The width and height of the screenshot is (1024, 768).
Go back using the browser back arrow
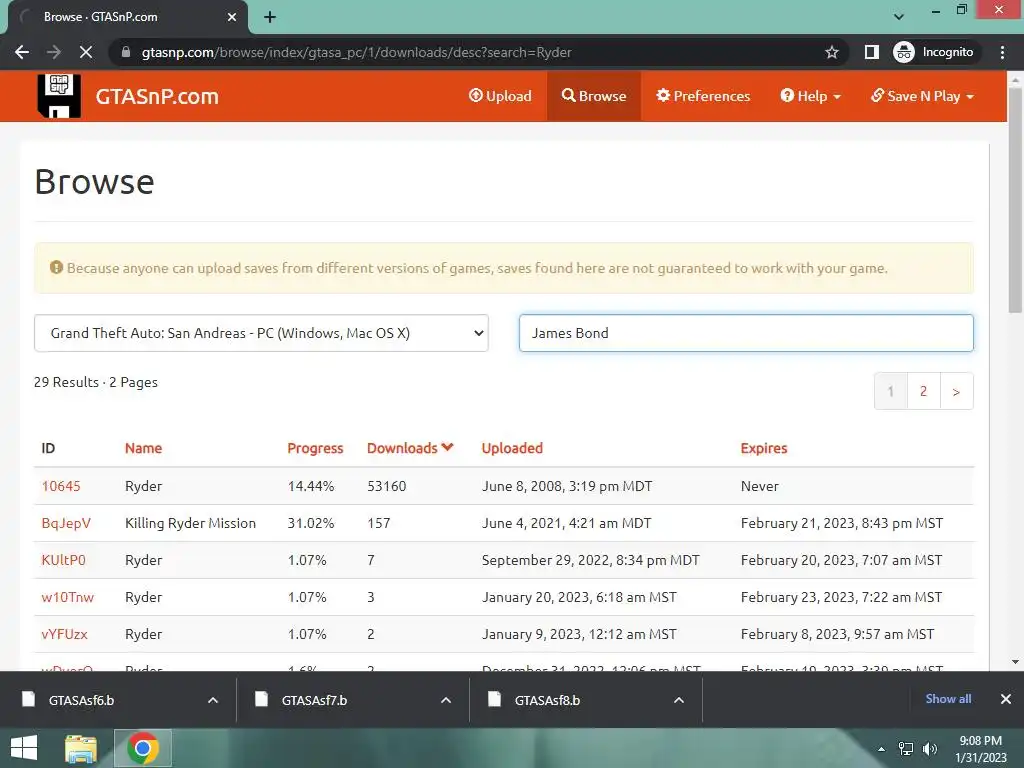click(x=22, y=52)
